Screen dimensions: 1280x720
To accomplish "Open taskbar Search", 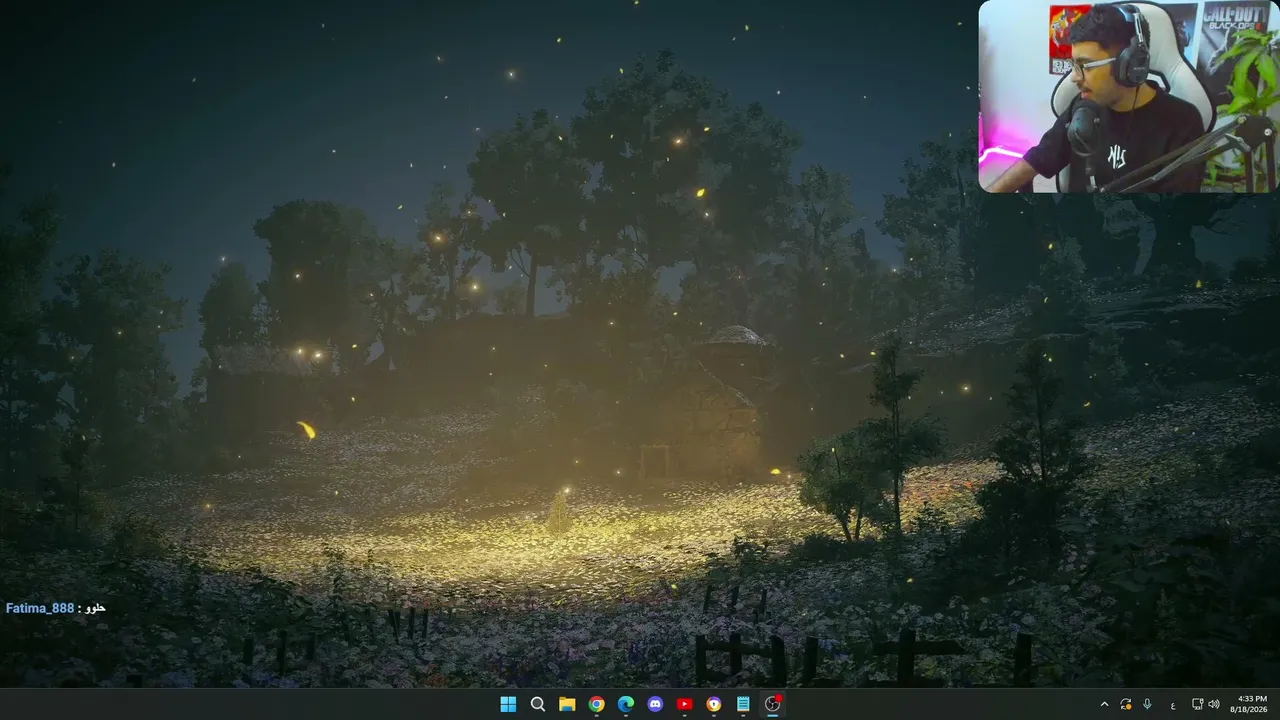I will pos(538,704).
